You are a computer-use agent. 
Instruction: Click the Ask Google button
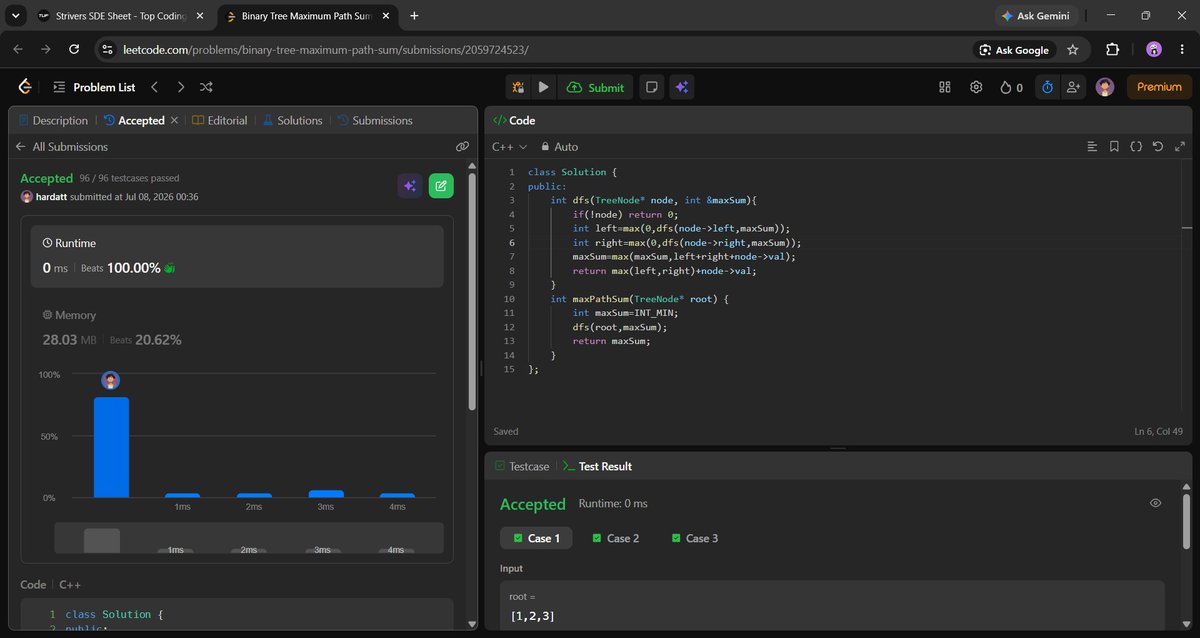[1014, 50]
